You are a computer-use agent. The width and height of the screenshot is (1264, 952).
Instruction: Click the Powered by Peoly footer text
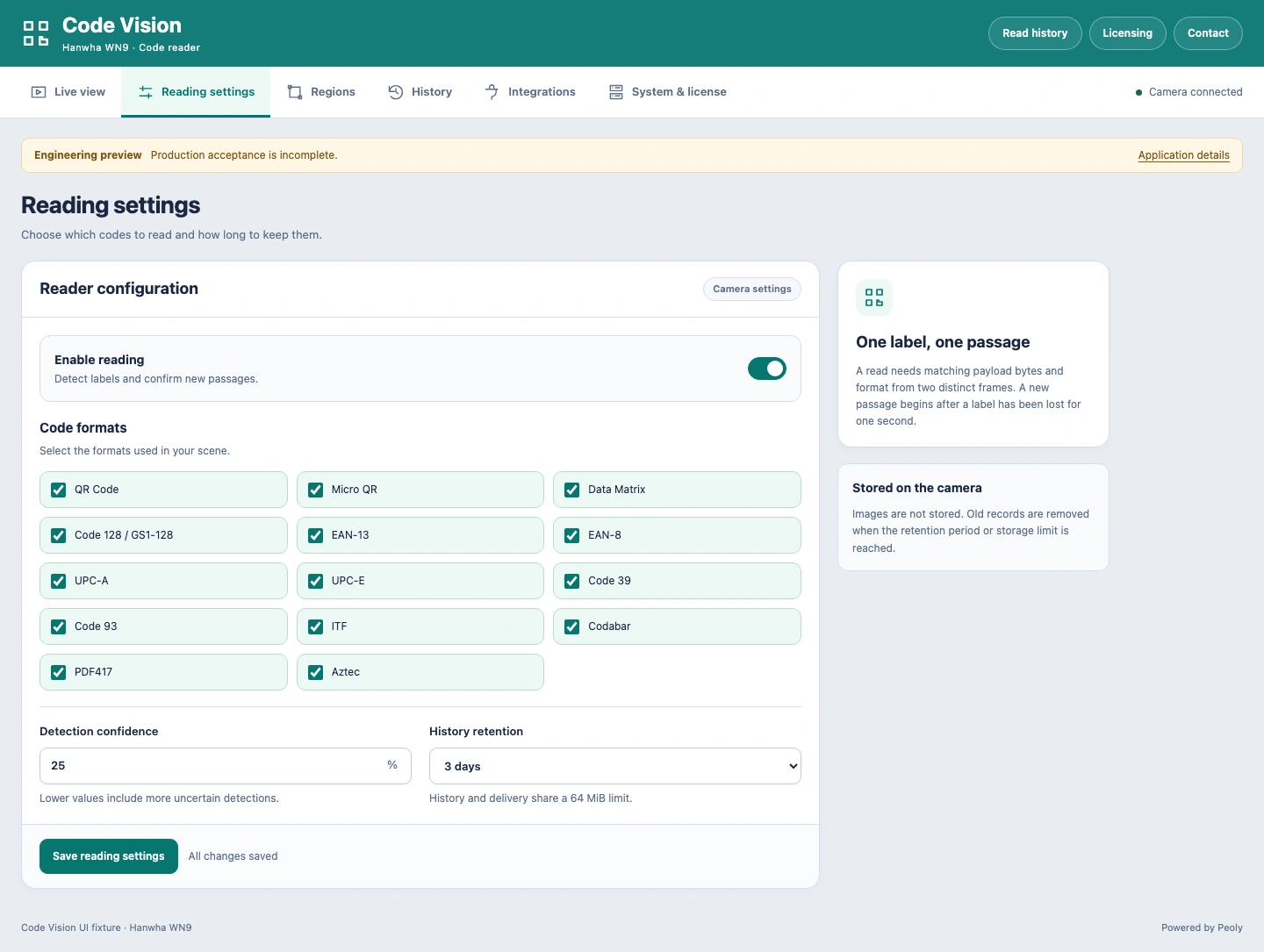(1202, 927)
